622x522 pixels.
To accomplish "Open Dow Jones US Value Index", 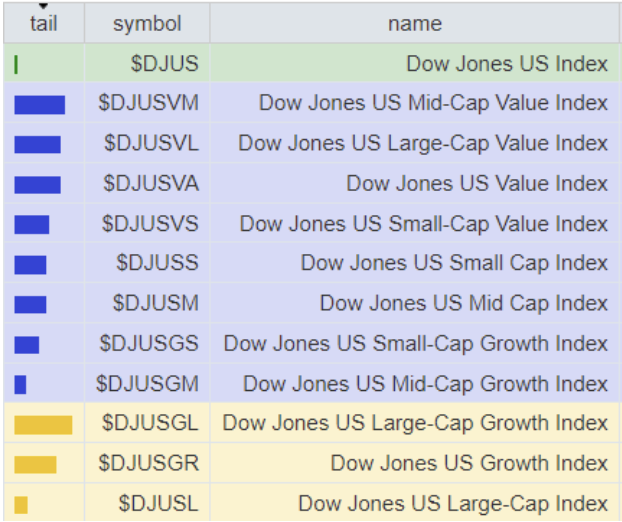I will point(477,183).
